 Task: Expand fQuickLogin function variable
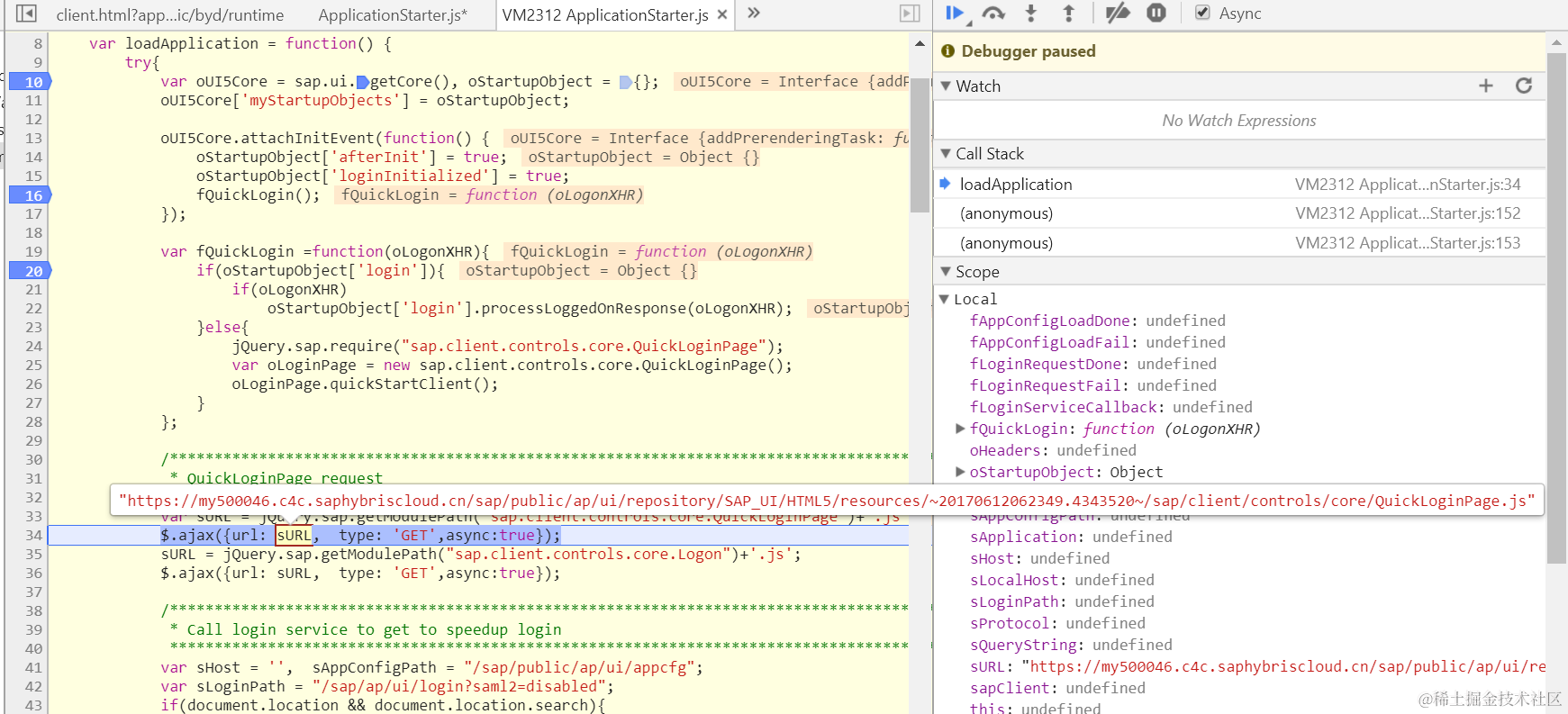tap(961, 429)
